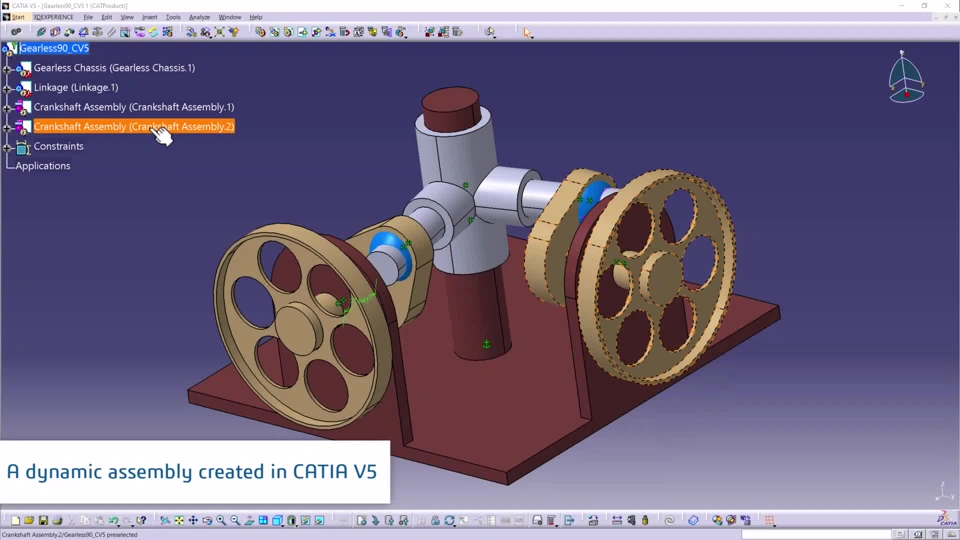Select Linkage (Linkage.1) tree item
The height and width of the screenshot is (540, 960).
coord(76,88)
